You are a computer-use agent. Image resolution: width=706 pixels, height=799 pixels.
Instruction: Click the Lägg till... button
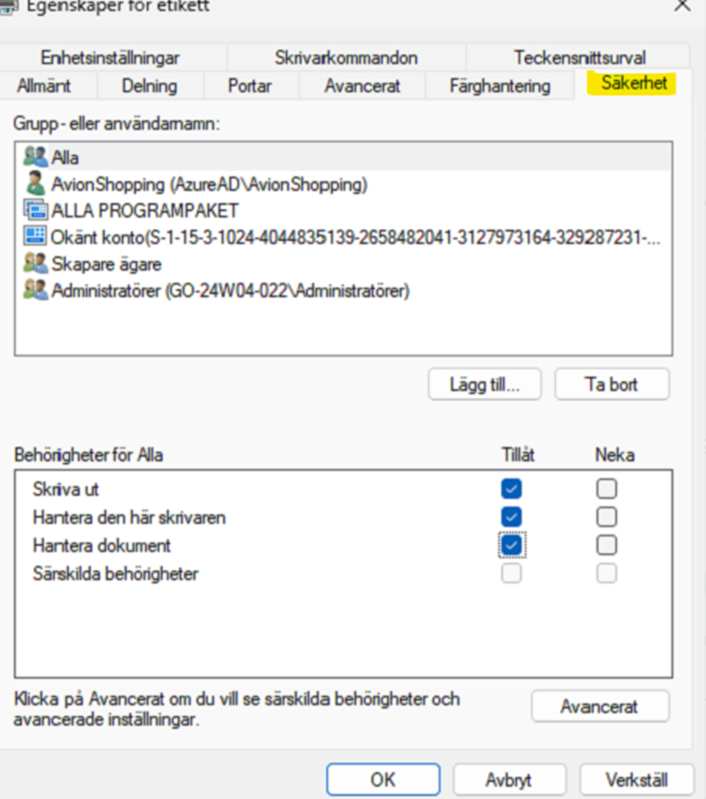[485, 384]
